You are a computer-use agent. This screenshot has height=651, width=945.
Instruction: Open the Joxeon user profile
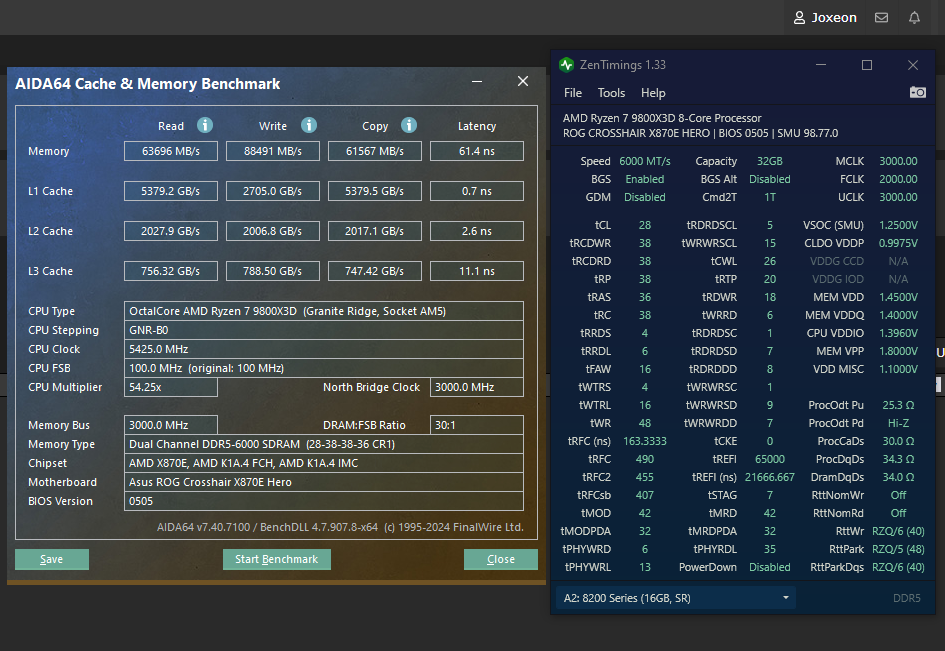(x=824, y=17)
